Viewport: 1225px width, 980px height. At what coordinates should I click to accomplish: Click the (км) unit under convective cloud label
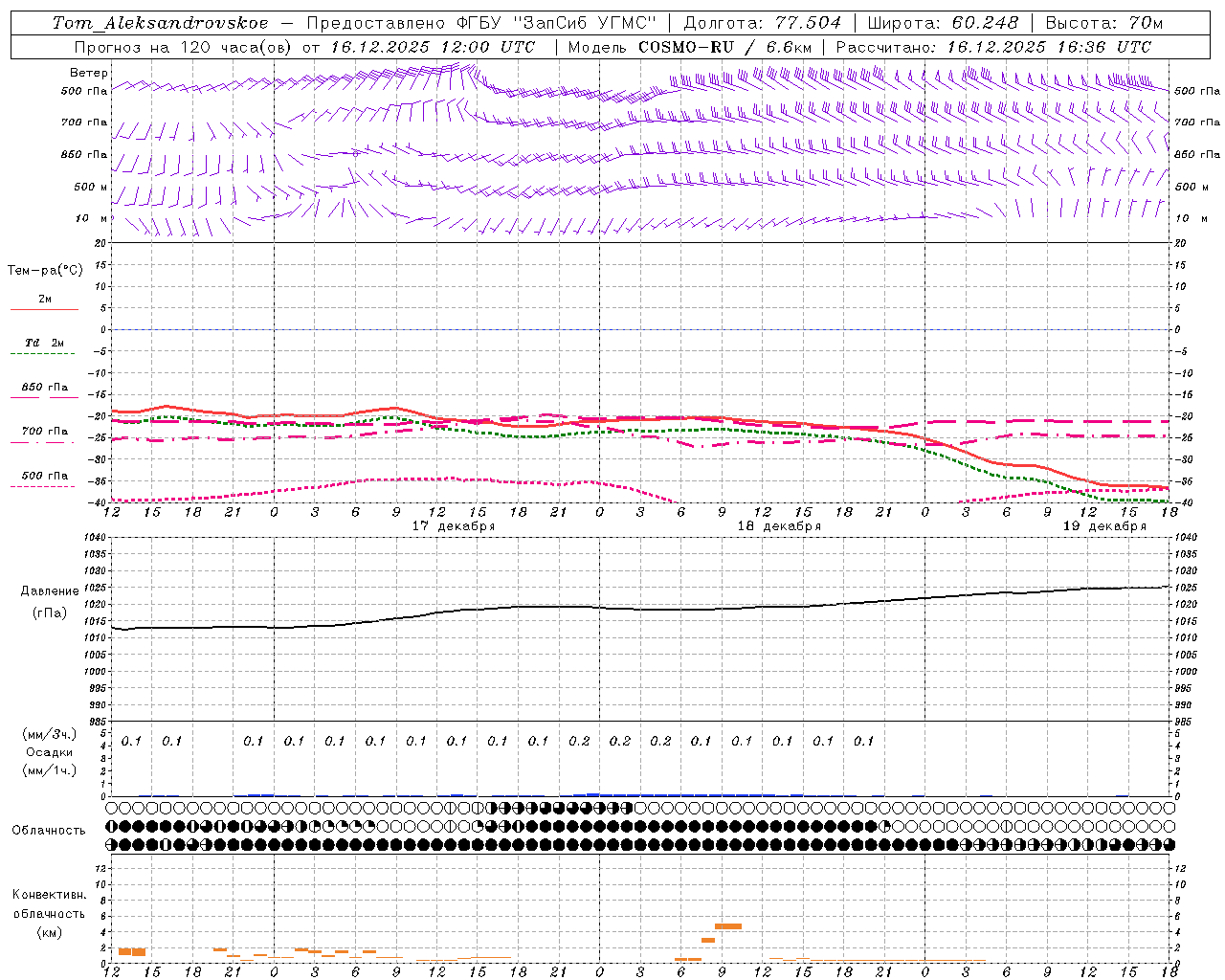49,932
